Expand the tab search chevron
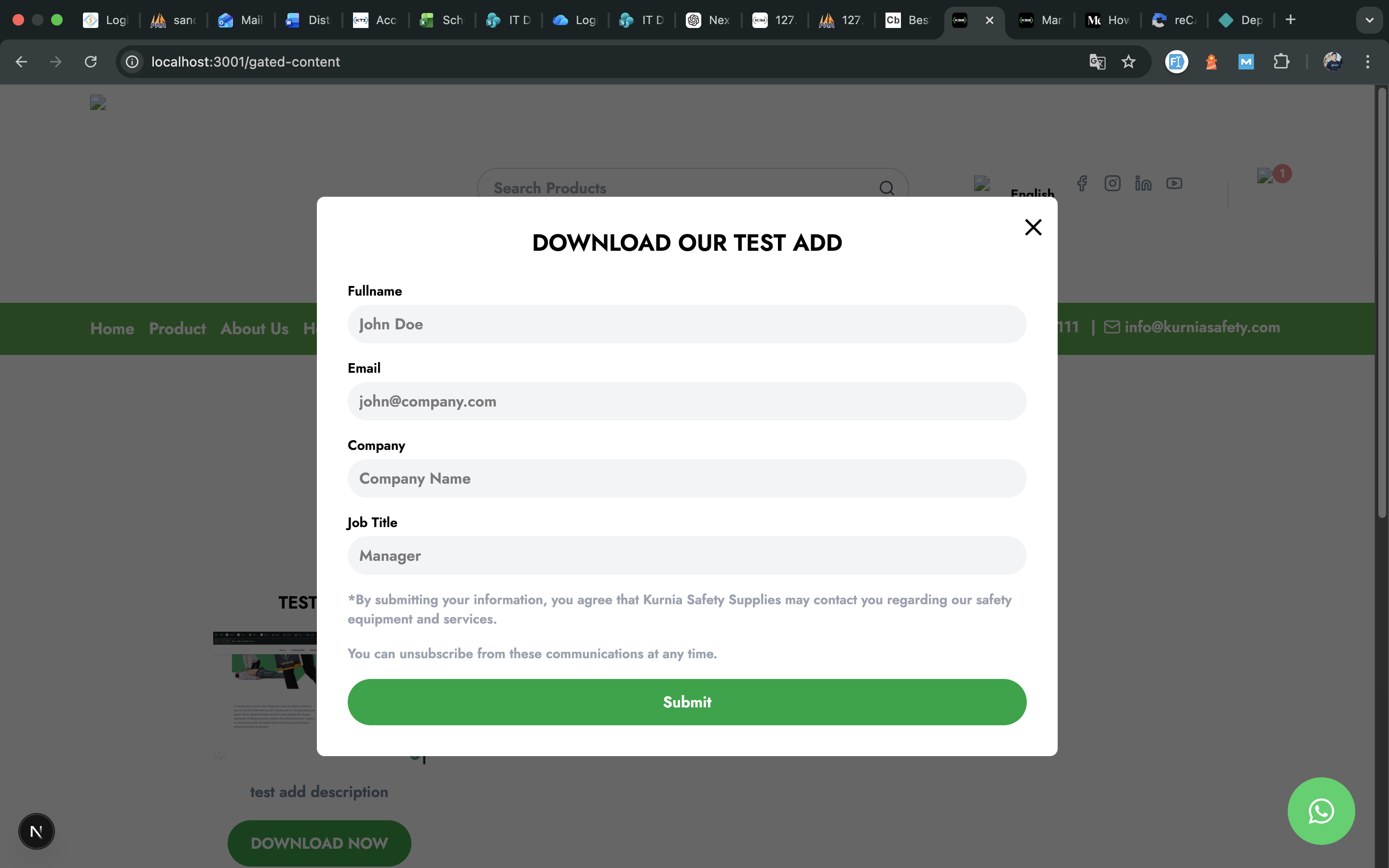The height and width of the screenshot is (868, 1389). point(1370,20)
